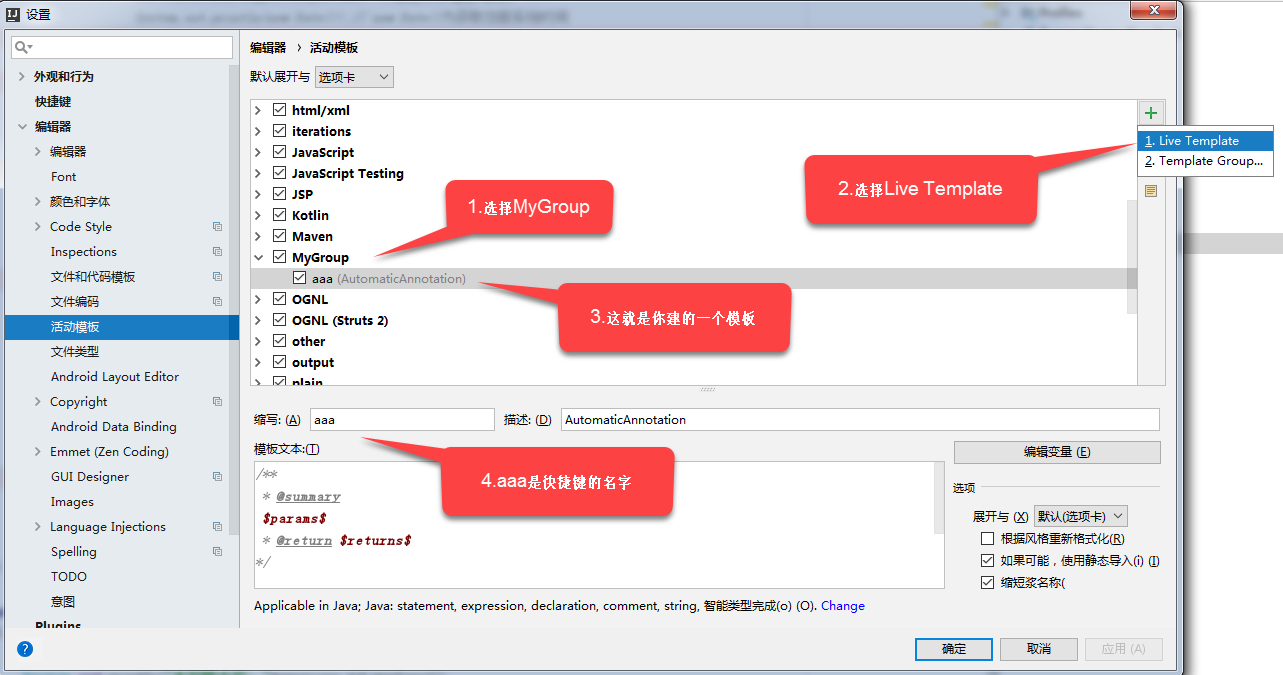
Task: Click the 取消 button
Action: (x=1039, y=649)
